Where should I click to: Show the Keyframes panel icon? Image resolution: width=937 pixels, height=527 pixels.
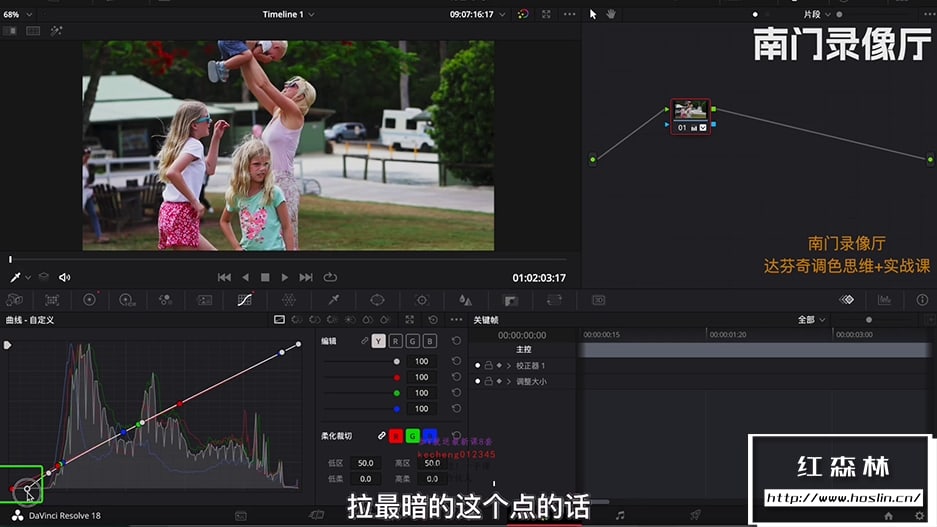(847, 300)
